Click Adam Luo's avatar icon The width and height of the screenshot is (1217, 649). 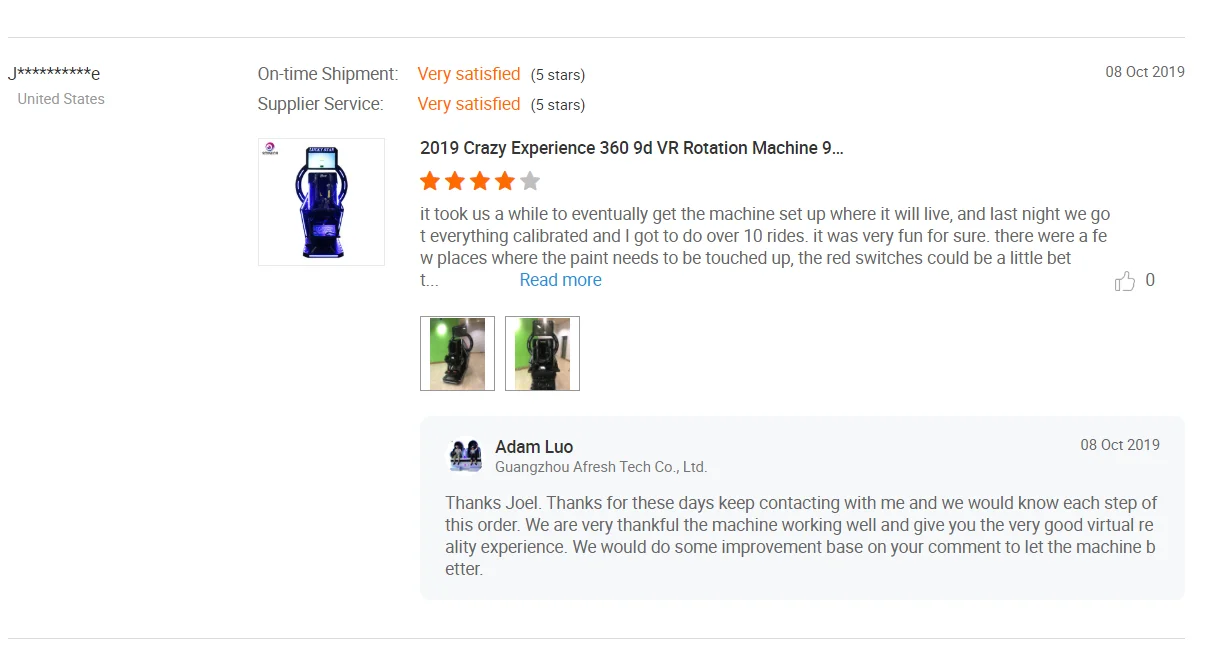tap(465, 455)
